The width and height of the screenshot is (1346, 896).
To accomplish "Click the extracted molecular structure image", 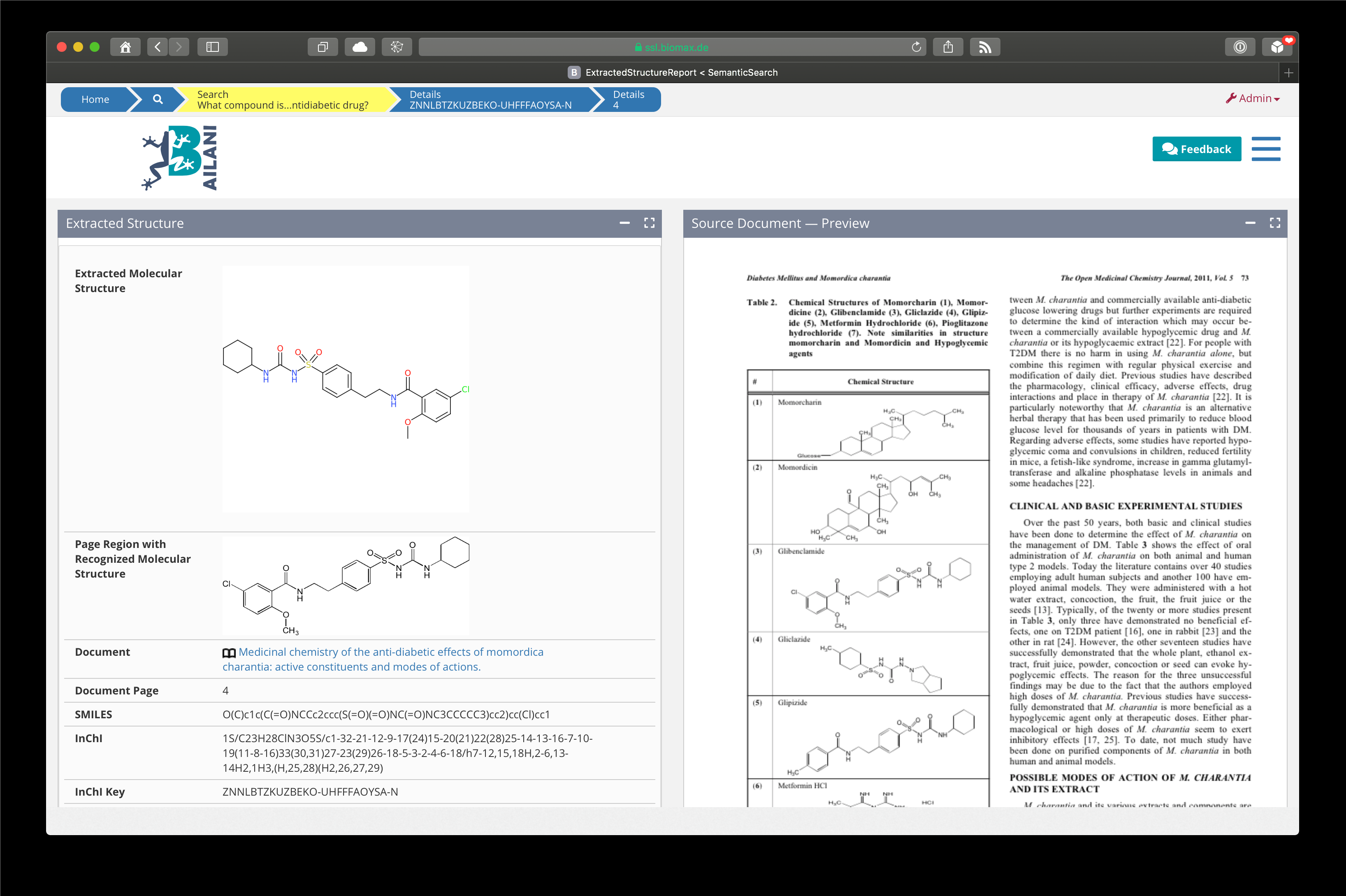I will pyautogui.click(x=346, y=389).
